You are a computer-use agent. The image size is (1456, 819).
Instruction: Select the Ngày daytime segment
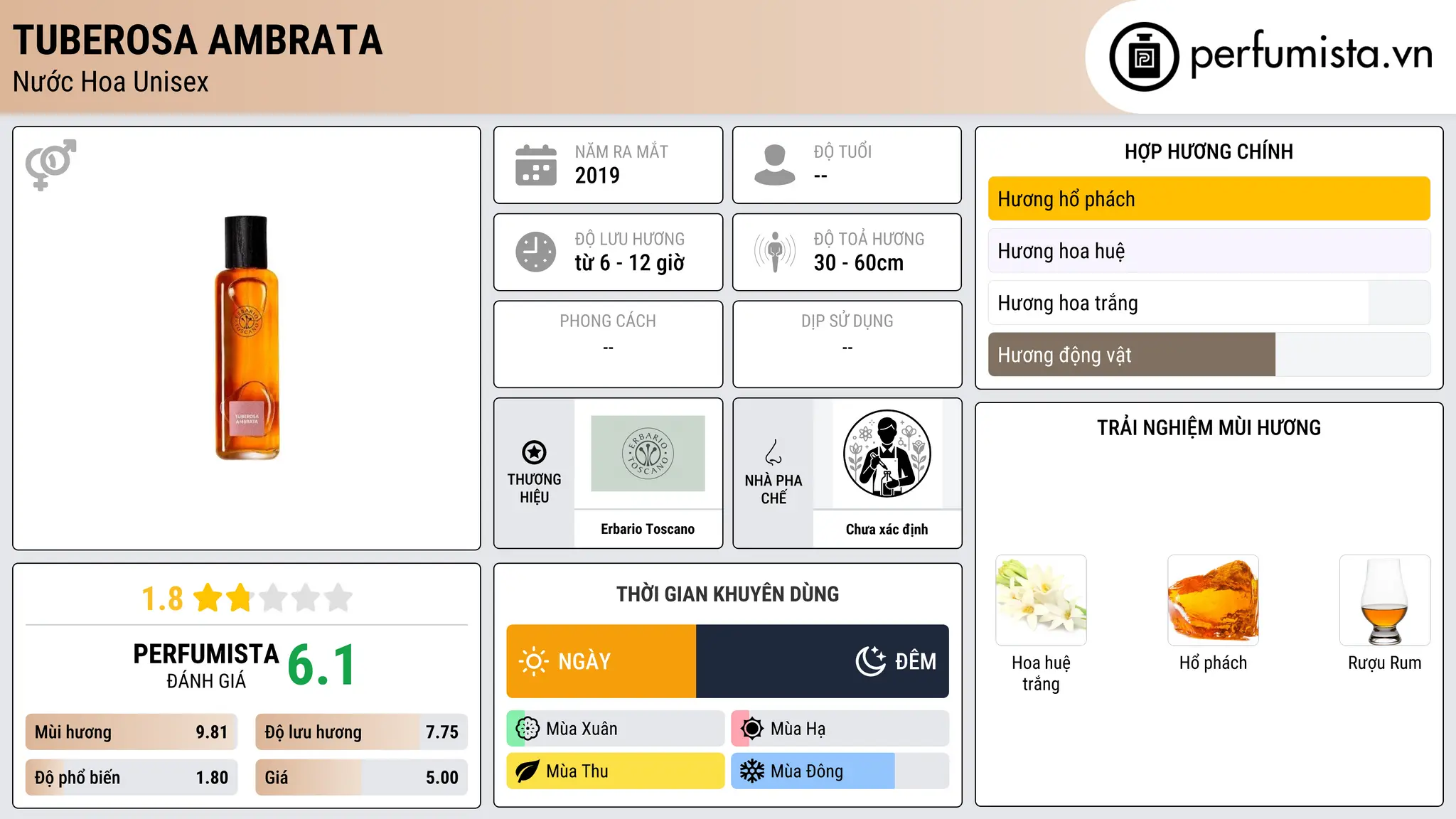pyautogui.click(x=601, y=661)
